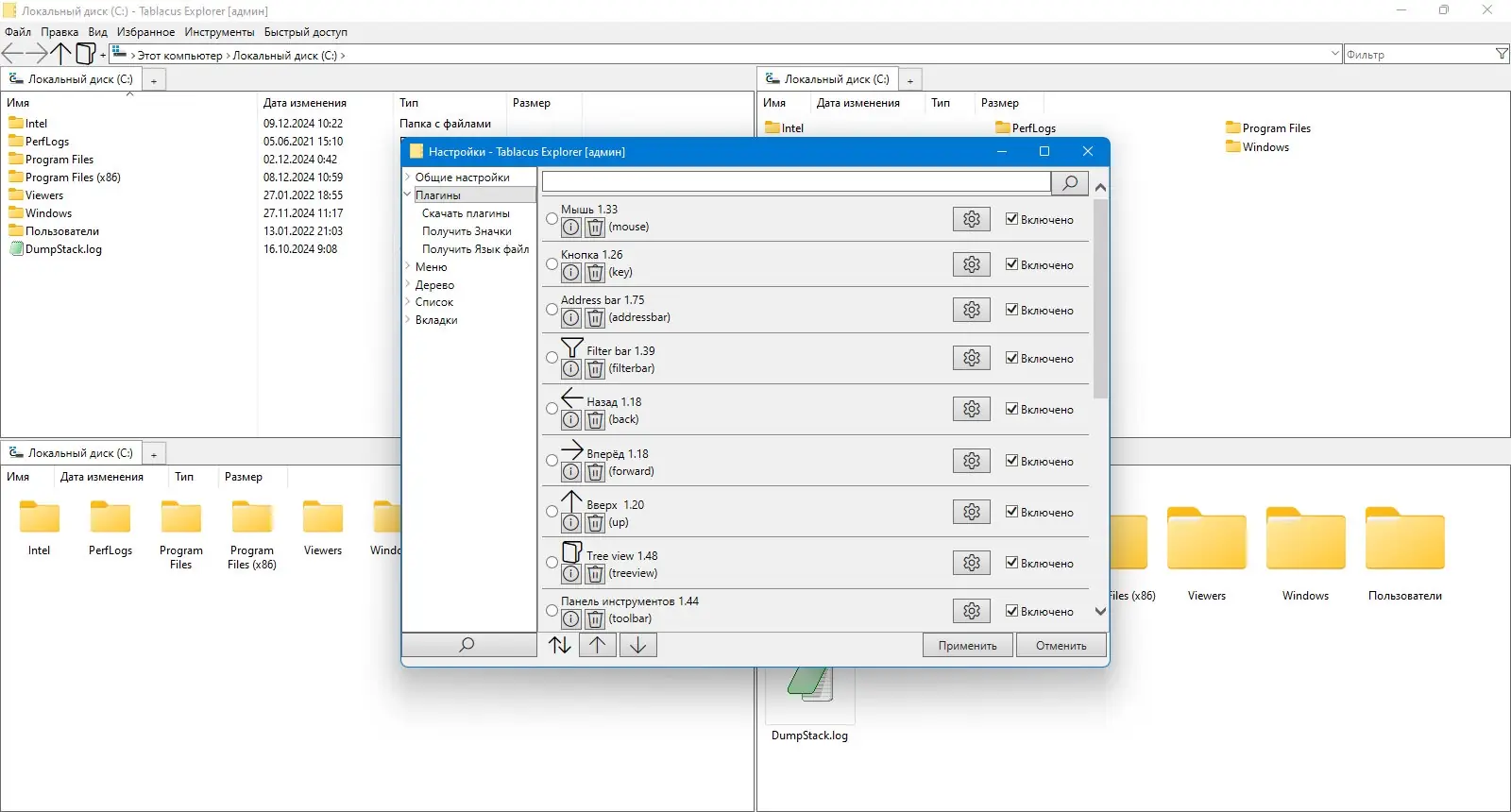1511x812 pixels.
Task: Delete the filterbar plugin via trash icon
Action: pyautogui.click(x=595, y=368)
